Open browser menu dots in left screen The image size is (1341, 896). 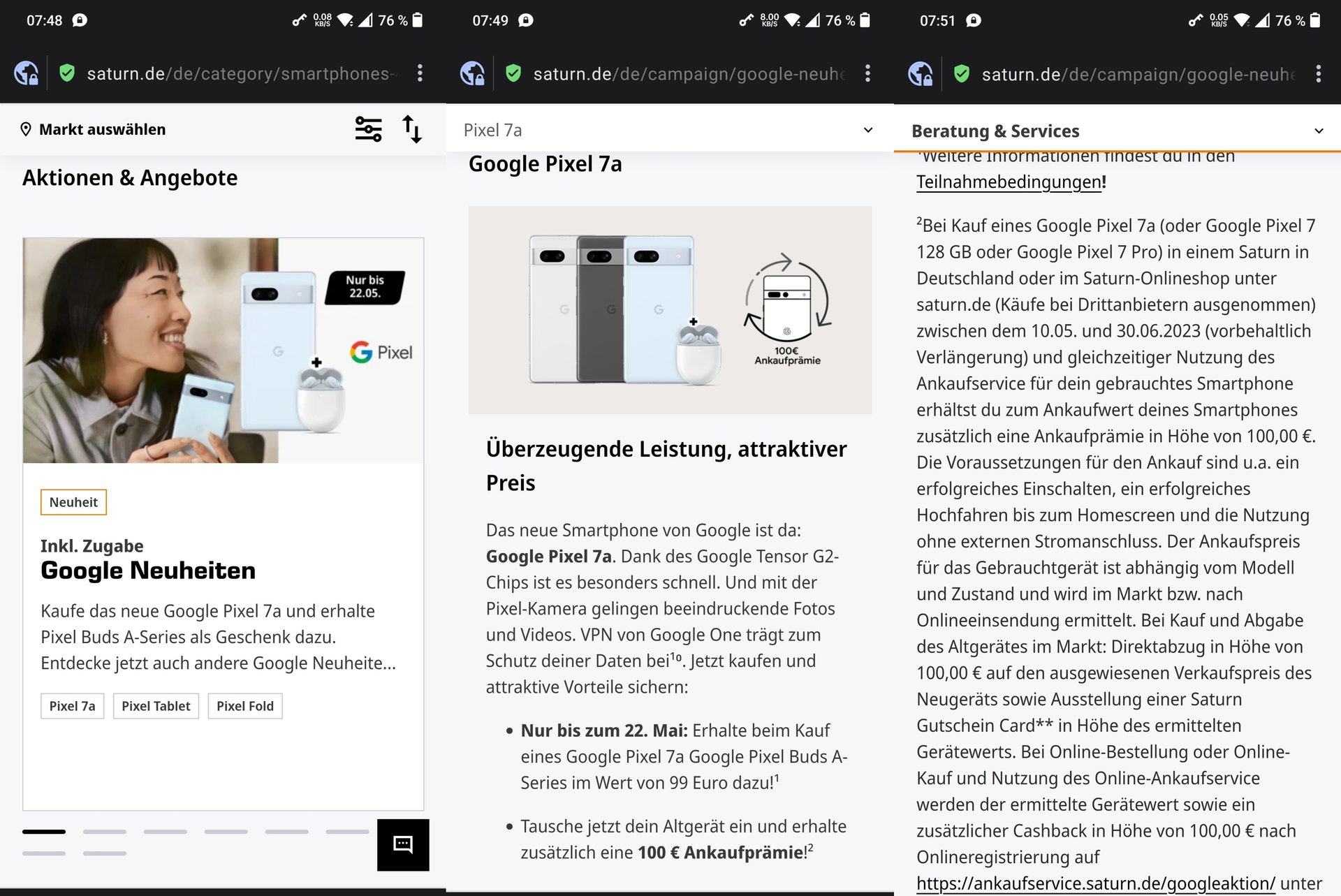[x=420, y=73]
